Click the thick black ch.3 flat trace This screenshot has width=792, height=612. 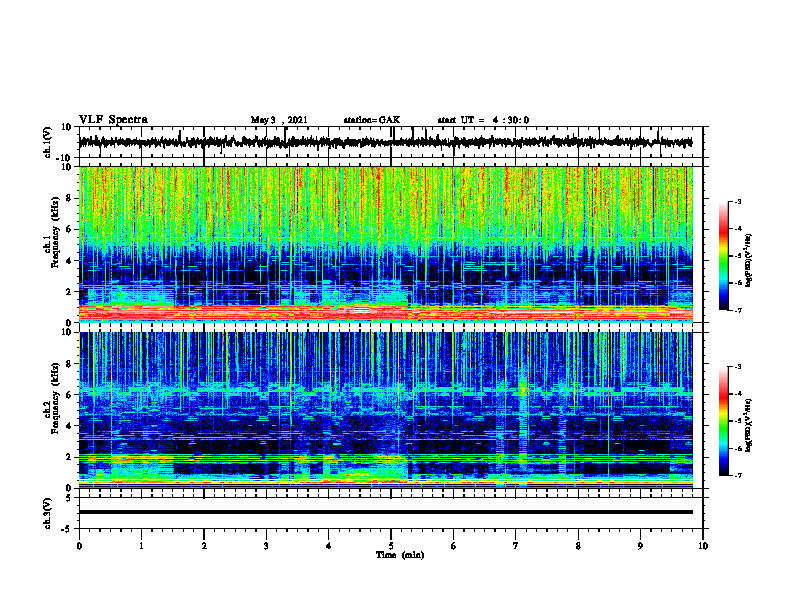(385, 512)
